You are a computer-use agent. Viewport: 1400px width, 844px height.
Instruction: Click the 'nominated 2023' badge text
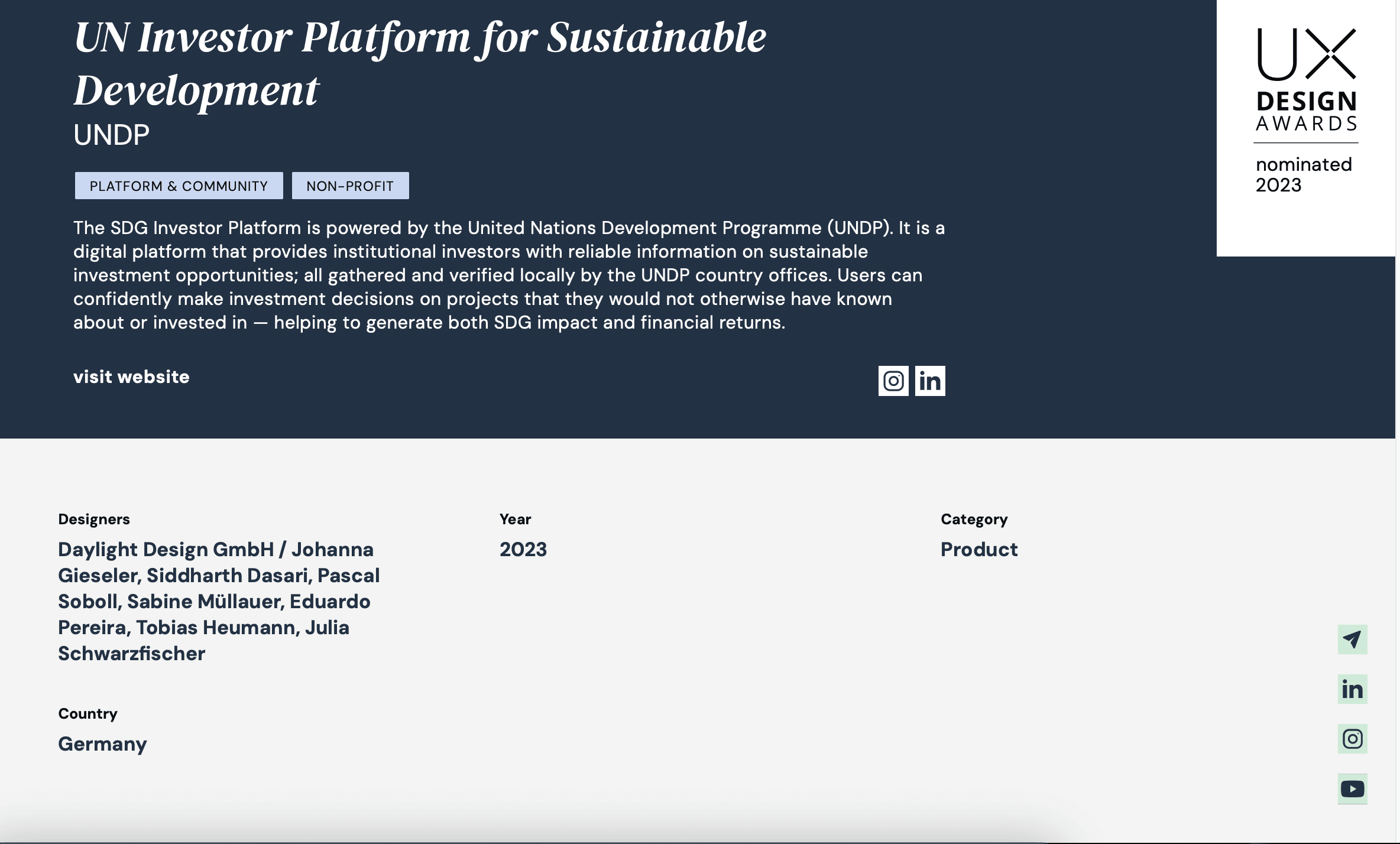click(x=1303, y=174)
